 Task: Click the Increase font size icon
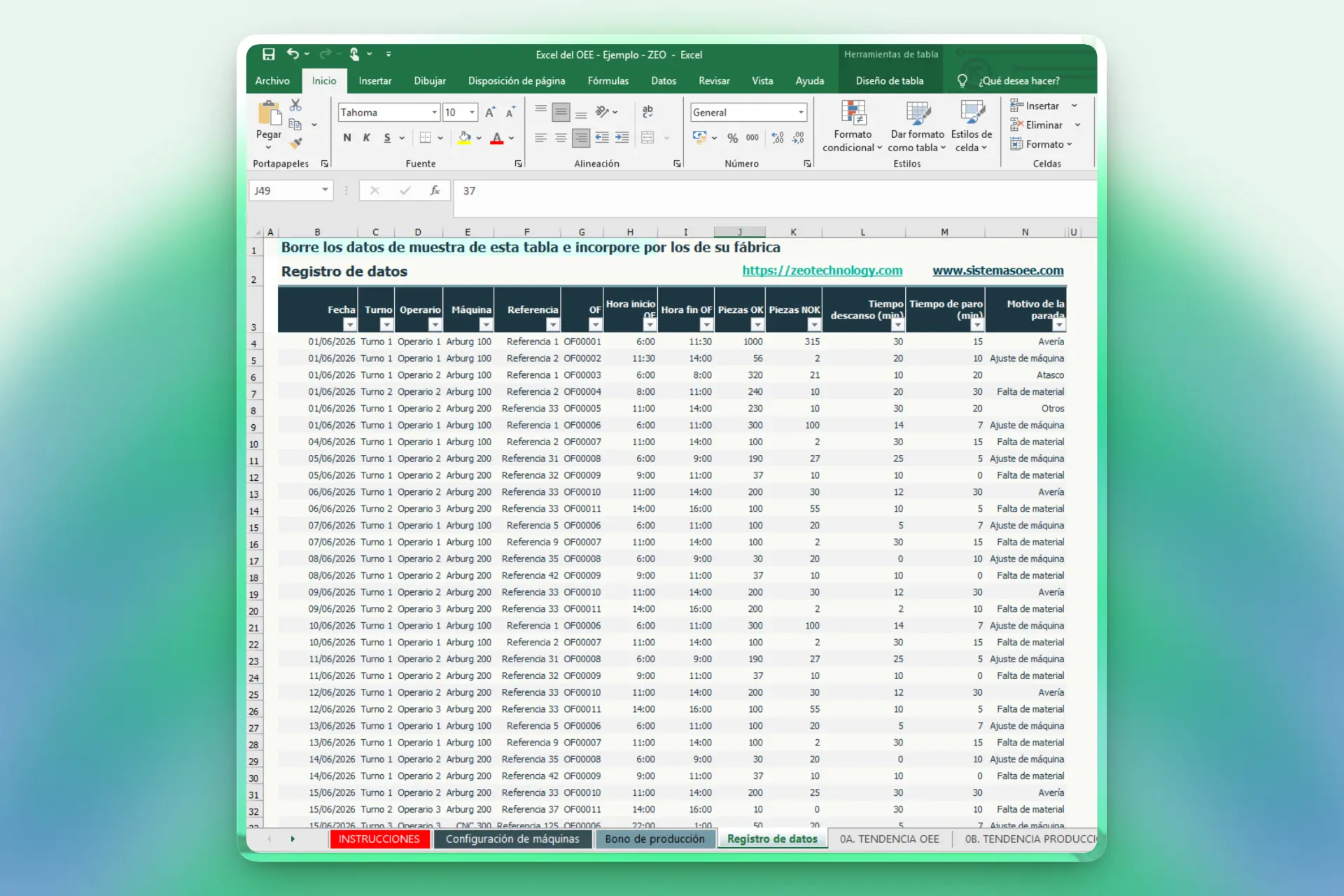coord(490,113)
